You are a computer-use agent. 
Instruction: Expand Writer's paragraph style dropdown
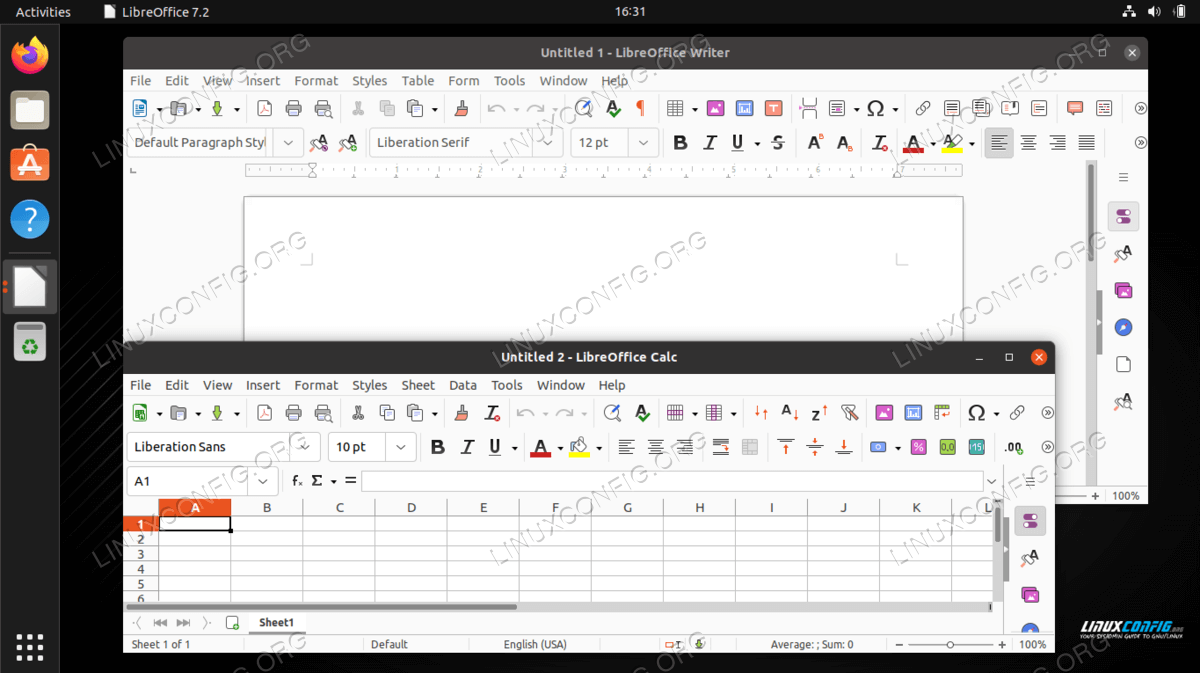[x=288, y=143]
